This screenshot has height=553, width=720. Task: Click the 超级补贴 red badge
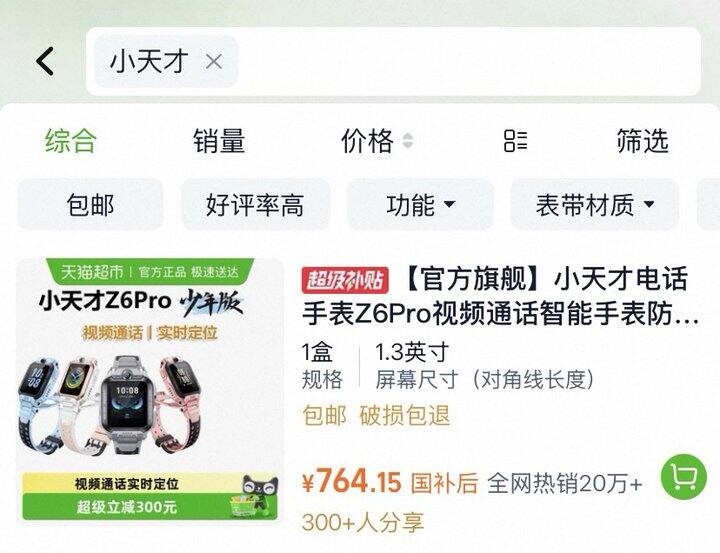345,280
